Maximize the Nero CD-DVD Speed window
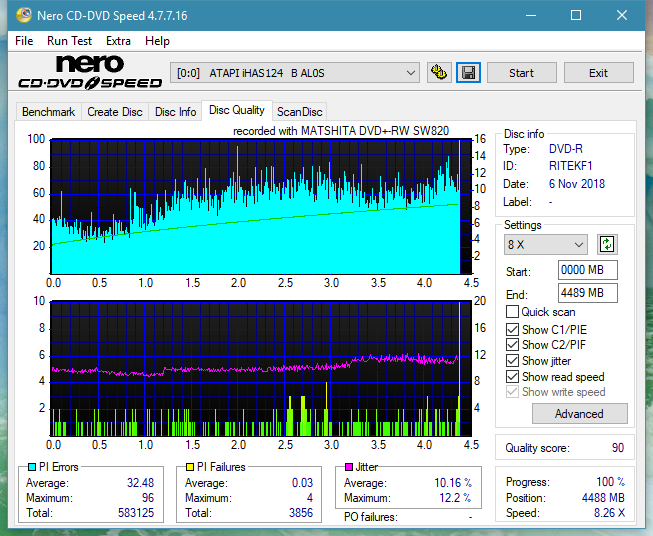The height and width of the screenshot is (536, 653). 576,15
